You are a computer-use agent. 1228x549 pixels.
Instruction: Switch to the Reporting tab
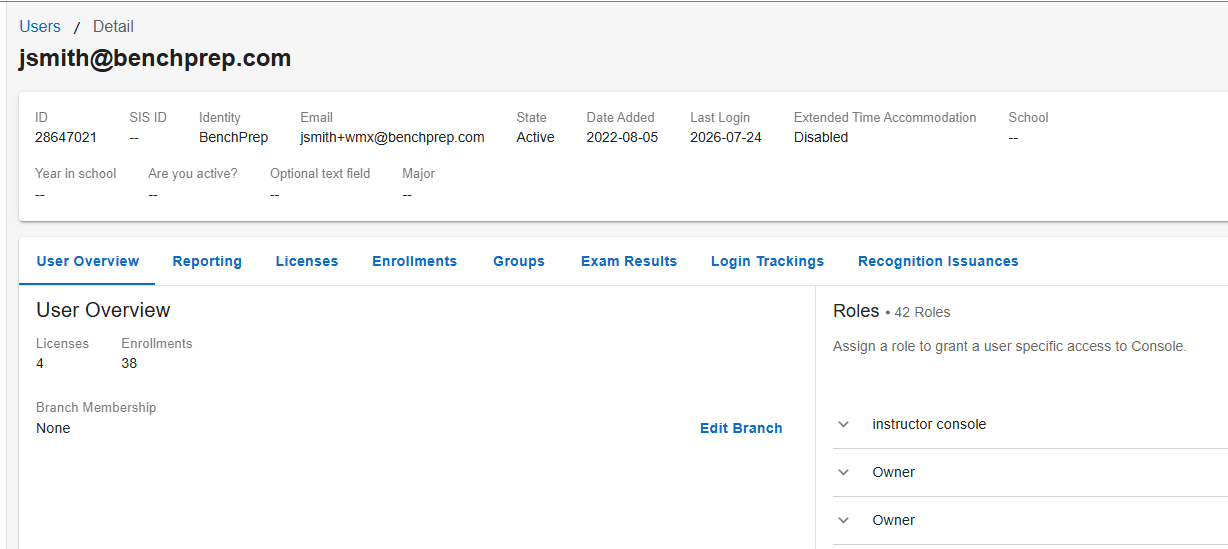pos(207,261)
